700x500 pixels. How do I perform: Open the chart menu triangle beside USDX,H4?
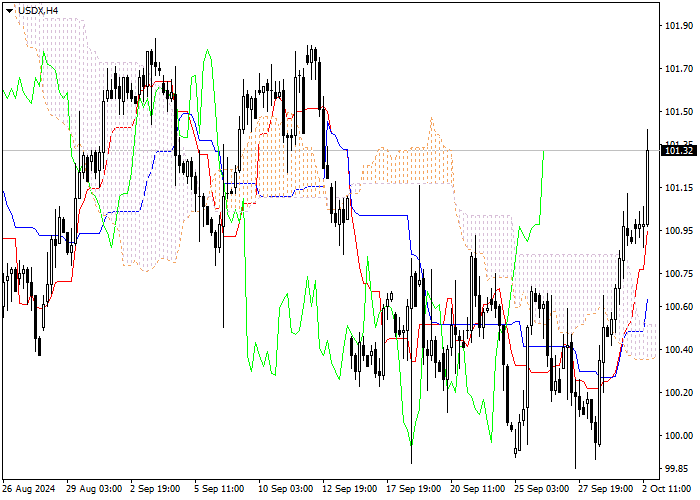(9, 11)
